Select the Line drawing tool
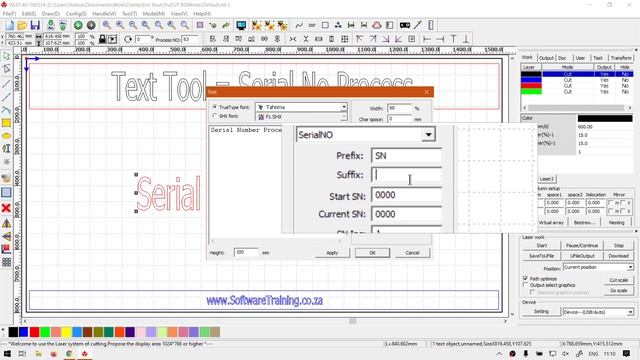Screen dimensions: 640x360 [x=6, y=84]
